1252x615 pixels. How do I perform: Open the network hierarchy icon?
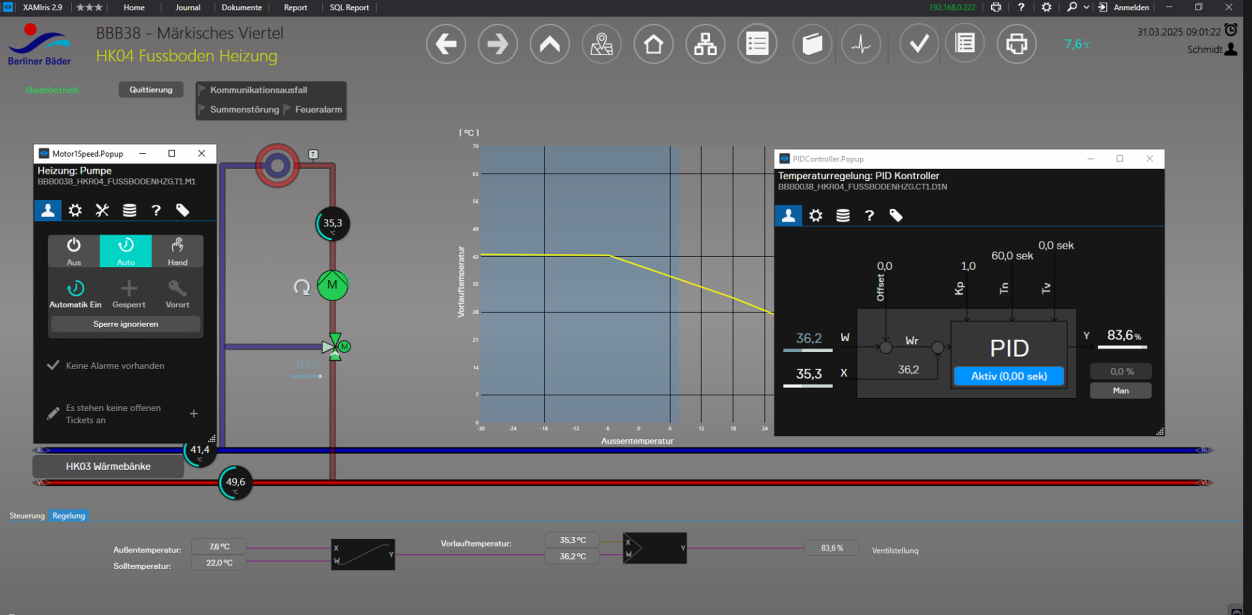click(x=705, y=44)
